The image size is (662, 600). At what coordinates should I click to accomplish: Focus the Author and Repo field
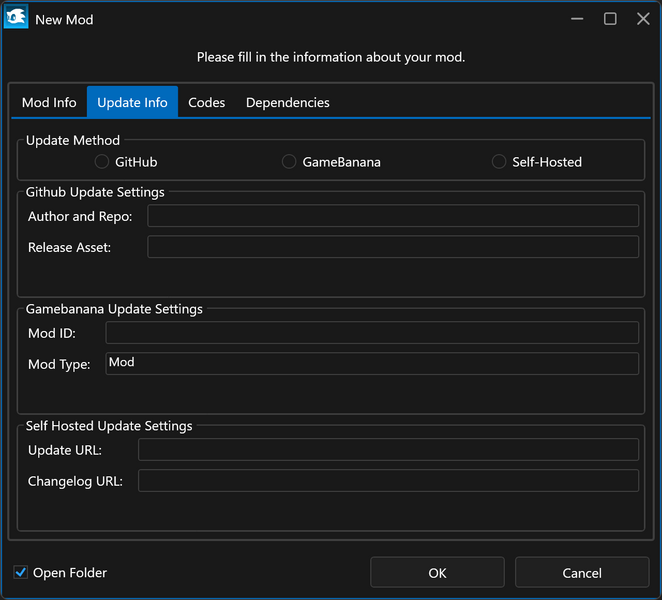pyautogui.click(x=392, y=216)
